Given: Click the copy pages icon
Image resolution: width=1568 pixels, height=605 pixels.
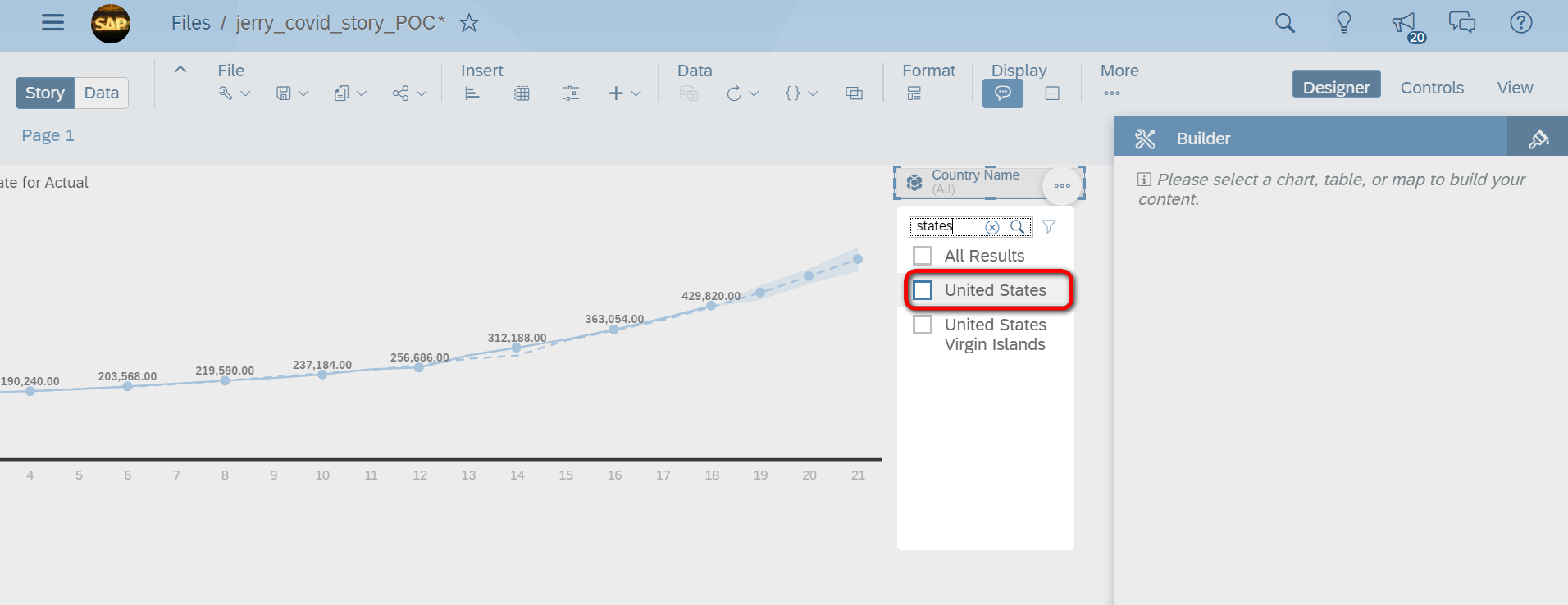Looking at the screenshot, I should pos(341,93).
